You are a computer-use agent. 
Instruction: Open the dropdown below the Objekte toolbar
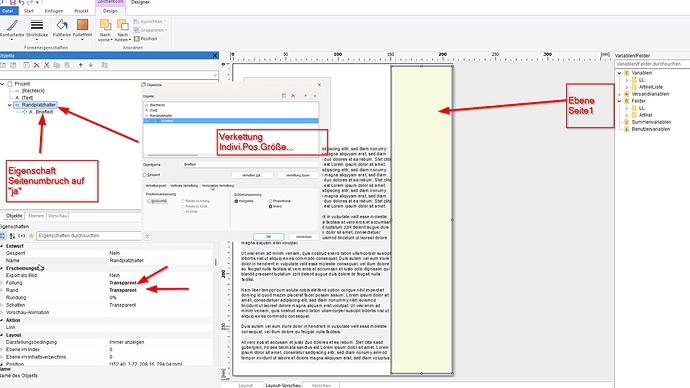point(215,75)
